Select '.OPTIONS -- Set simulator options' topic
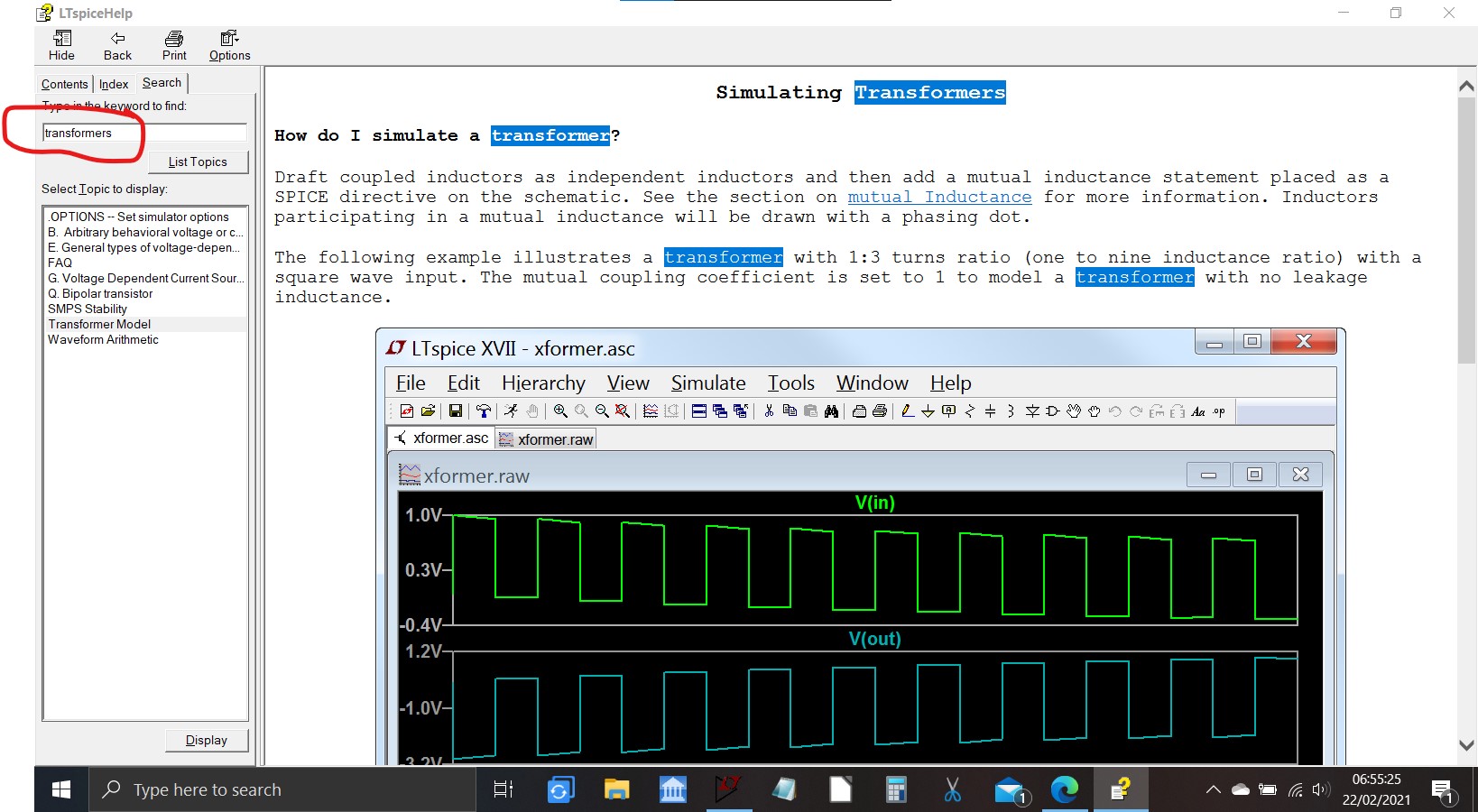Image resolution: width=1478 pixels, height=812 pixels. pyautogui.click(x=139, y=217)
